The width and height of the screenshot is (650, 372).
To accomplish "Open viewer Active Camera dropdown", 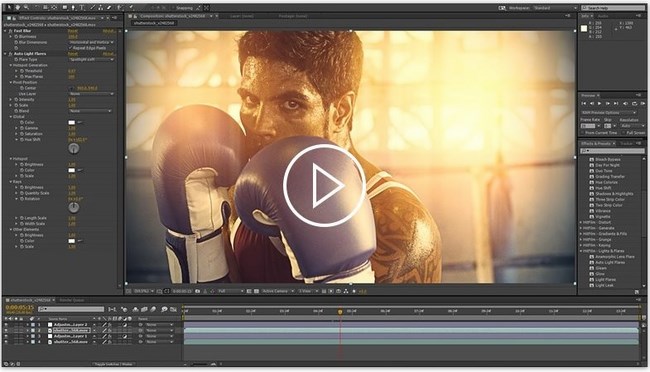I will point(278,291).
